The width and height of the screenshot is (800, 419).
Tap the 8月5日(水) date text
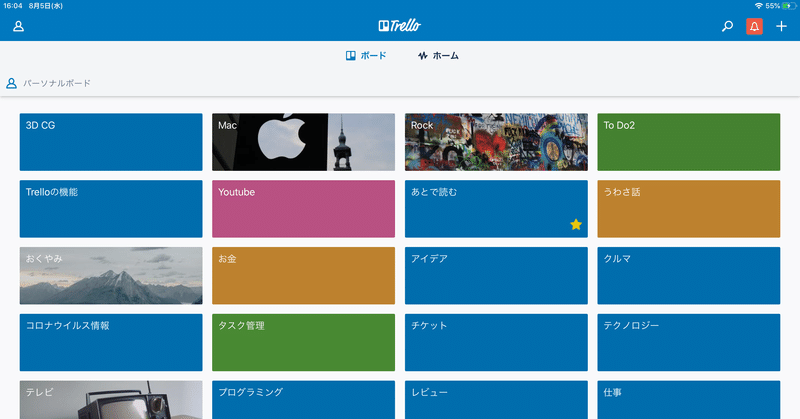[x=45, y=6]
